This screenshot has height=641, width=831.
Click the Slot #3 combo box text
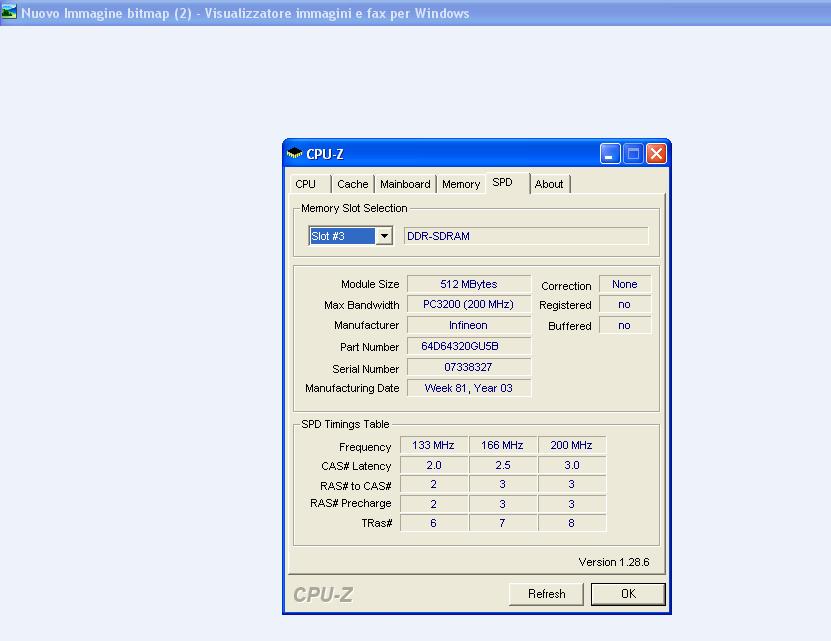pos(342,236)
